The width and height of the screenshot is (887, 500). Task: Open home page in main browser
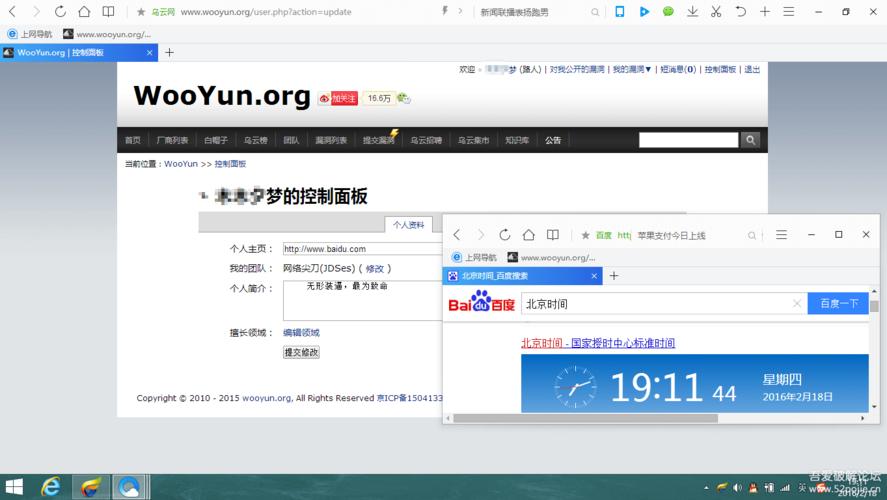tap(84, 11)
